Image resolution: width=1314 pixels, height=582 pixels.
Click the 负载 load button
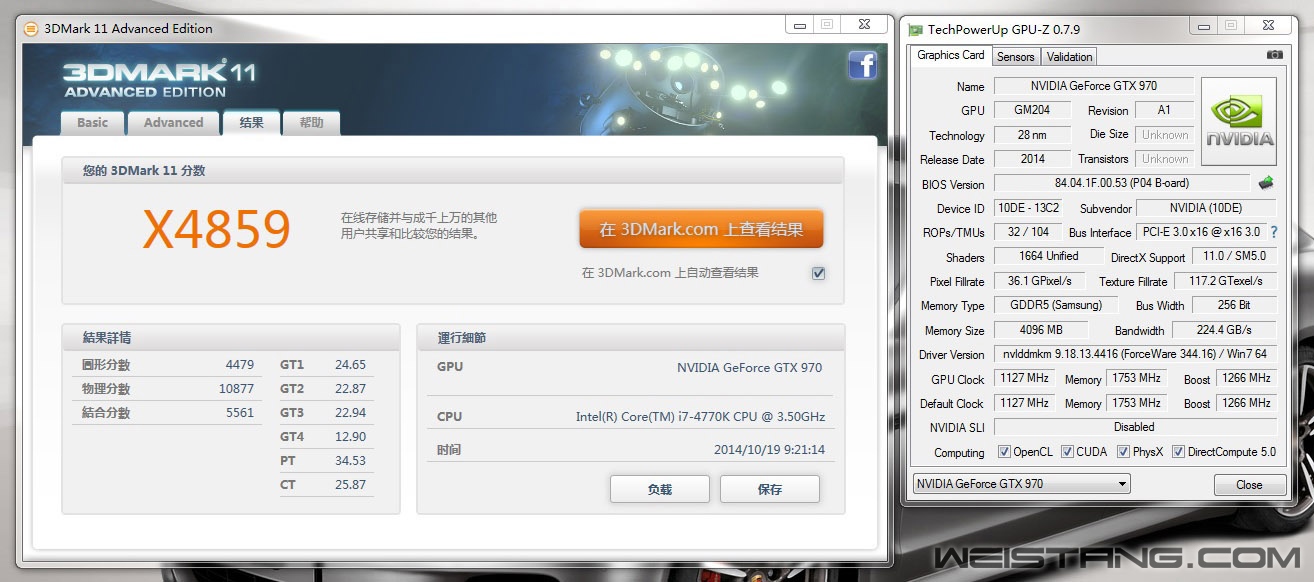(x=660, y=489)
